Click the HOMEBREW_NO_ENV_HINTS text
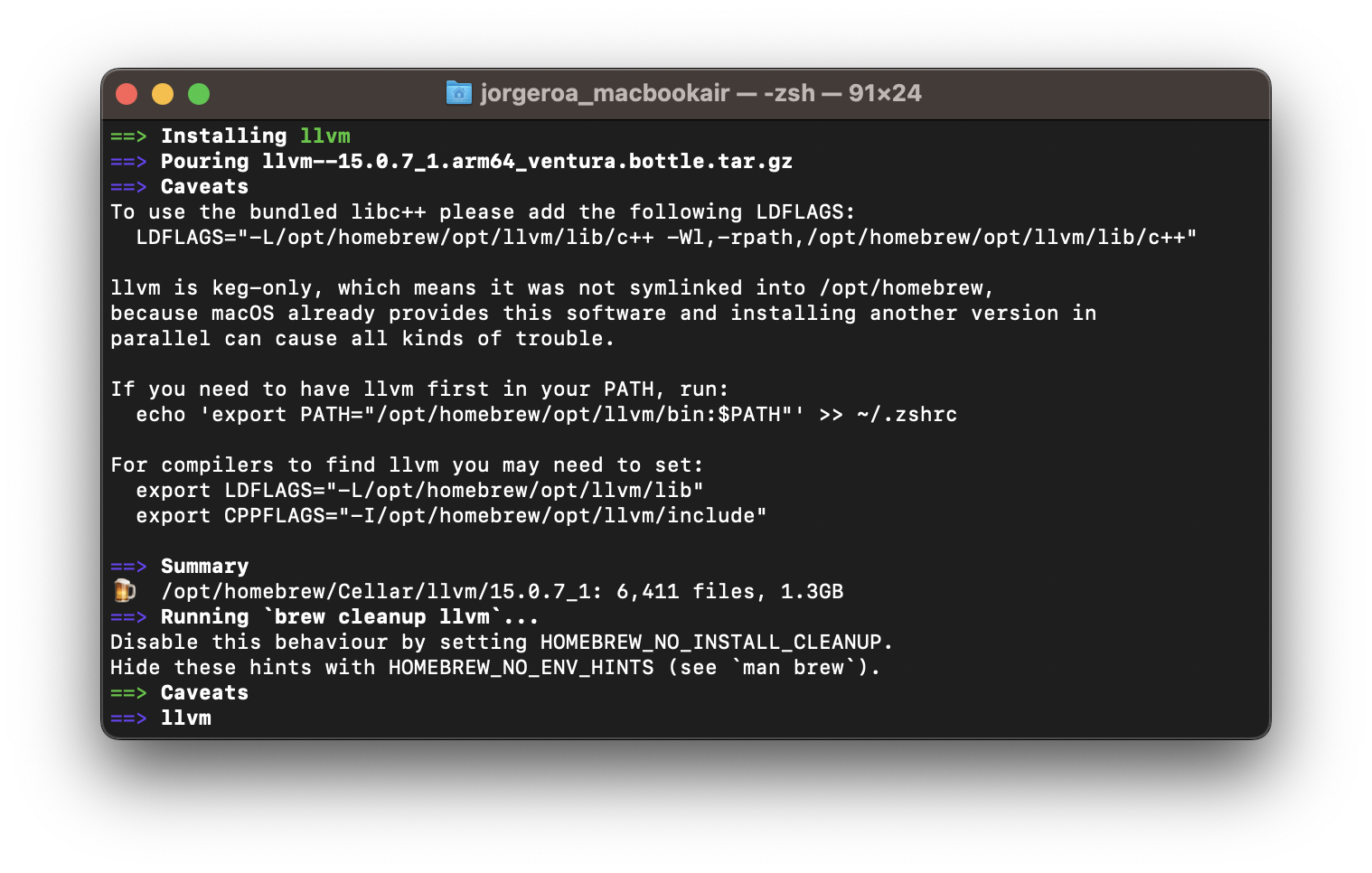Viewport: 1372px width, 873px height. coord(522,667)
